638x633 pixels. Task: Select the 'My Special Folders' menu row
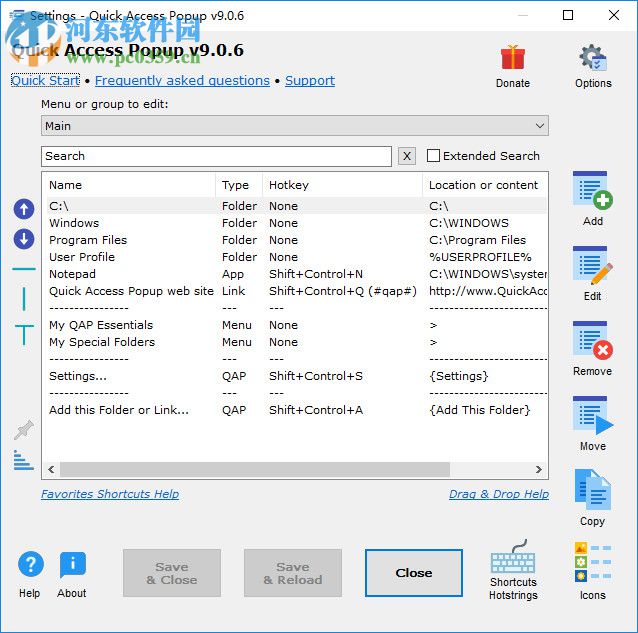pos(295,342)
